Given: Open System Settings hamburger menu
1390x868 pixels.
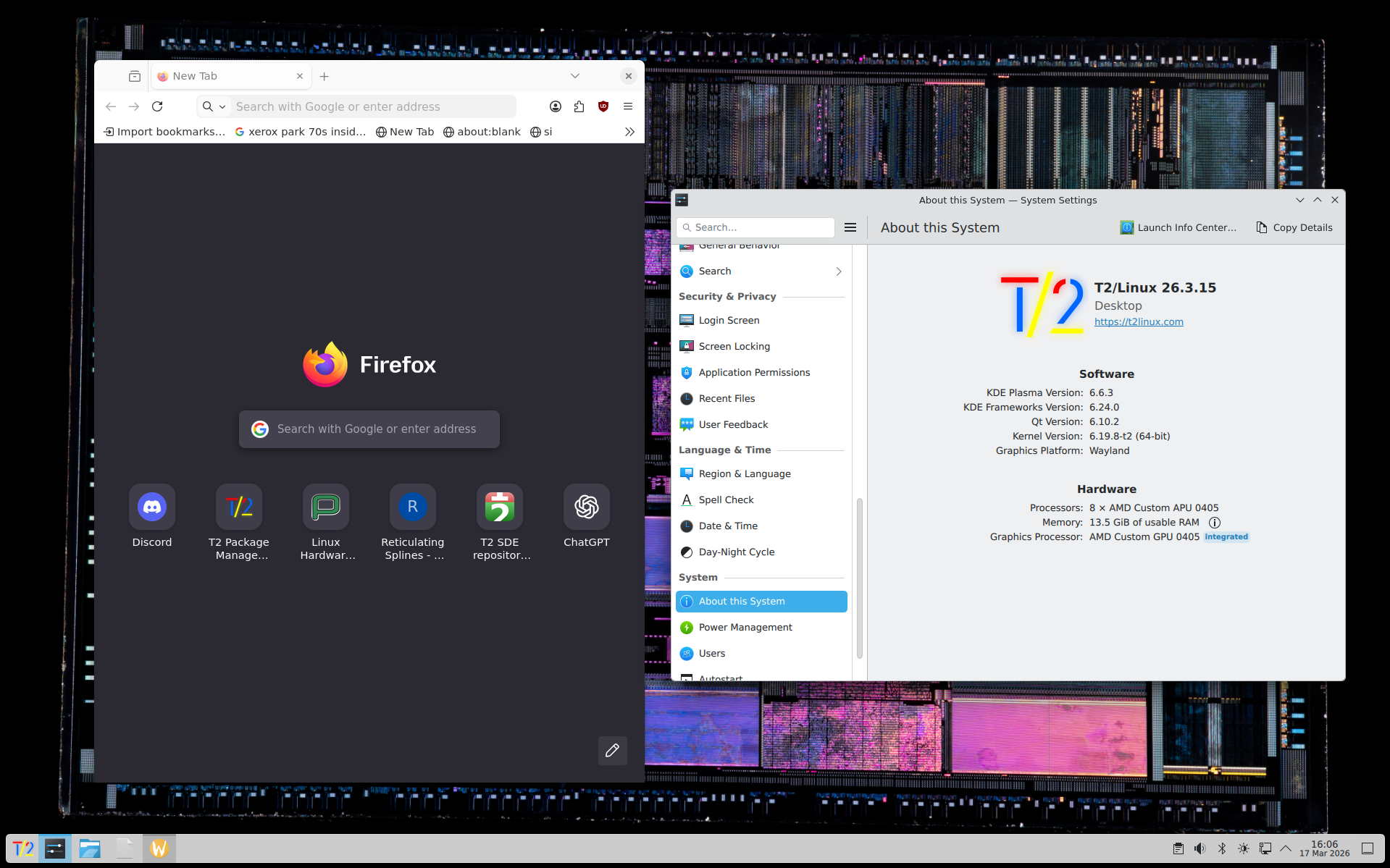Looking at the screenshot, I should click(x=850, y=227).
